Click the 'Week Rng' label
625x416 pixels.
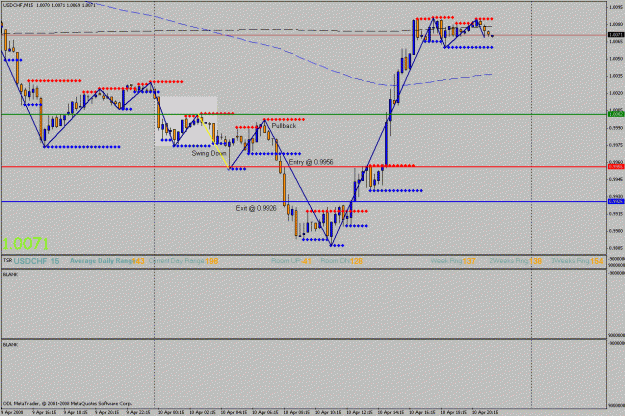(x=446, y=261)
